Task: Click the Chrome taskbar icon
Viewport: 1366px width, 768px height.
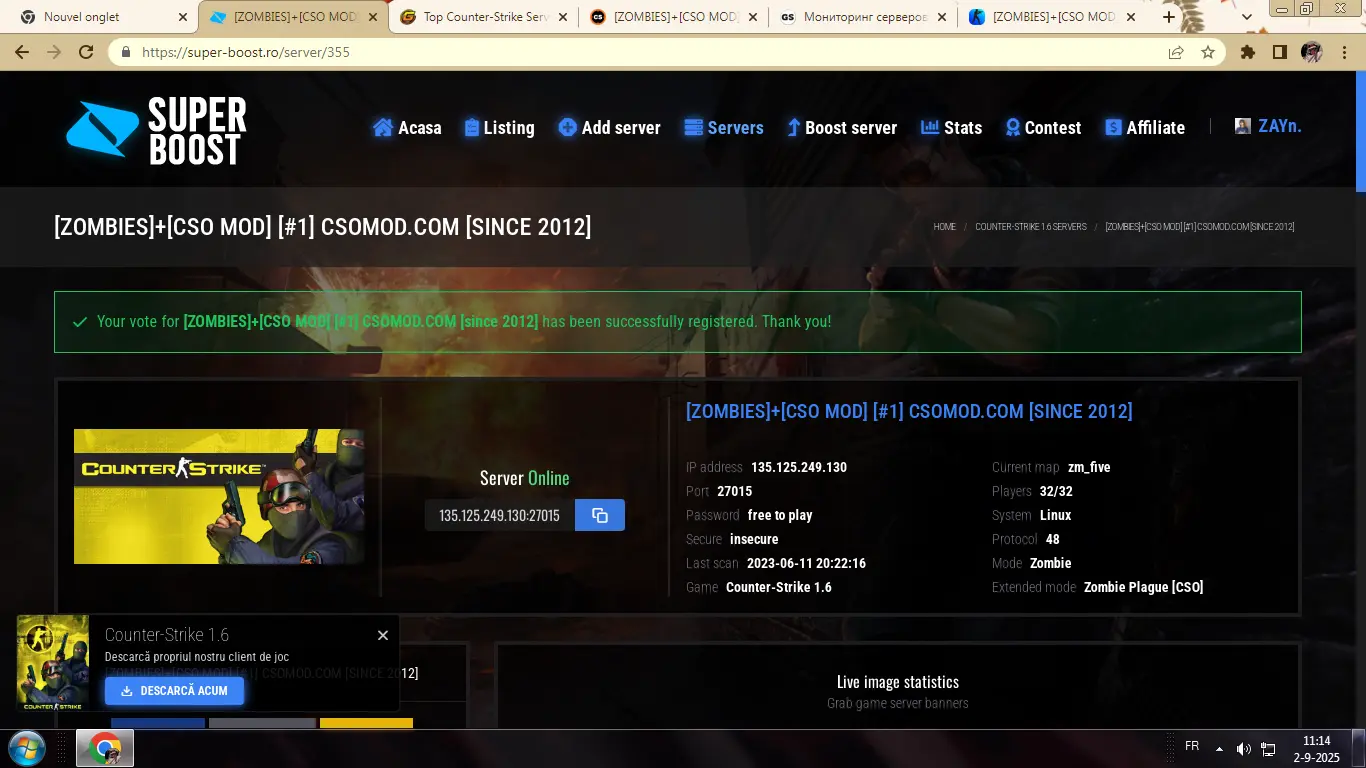Action: (x=105, y=748)
